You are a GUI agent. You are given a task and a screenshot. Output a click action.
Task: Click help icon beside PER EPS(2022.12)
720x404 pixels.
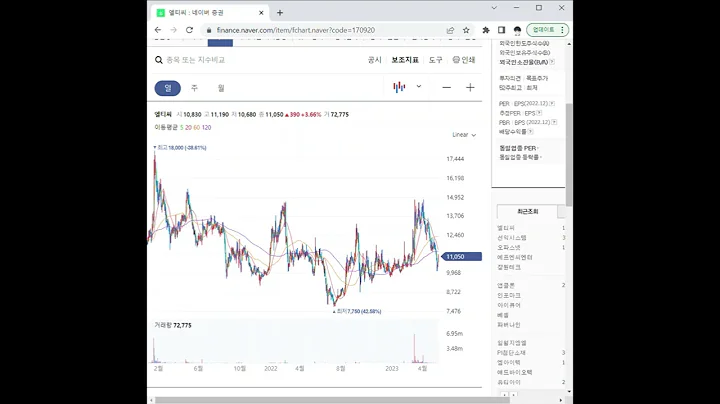point(552,104)
